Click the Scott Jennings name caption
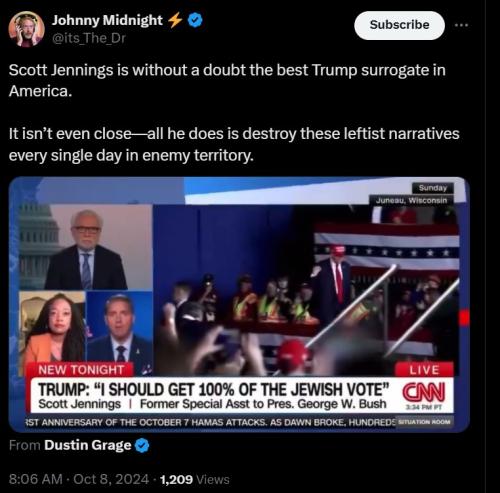The width and height of the screenshot is (500, 493). 79,404
